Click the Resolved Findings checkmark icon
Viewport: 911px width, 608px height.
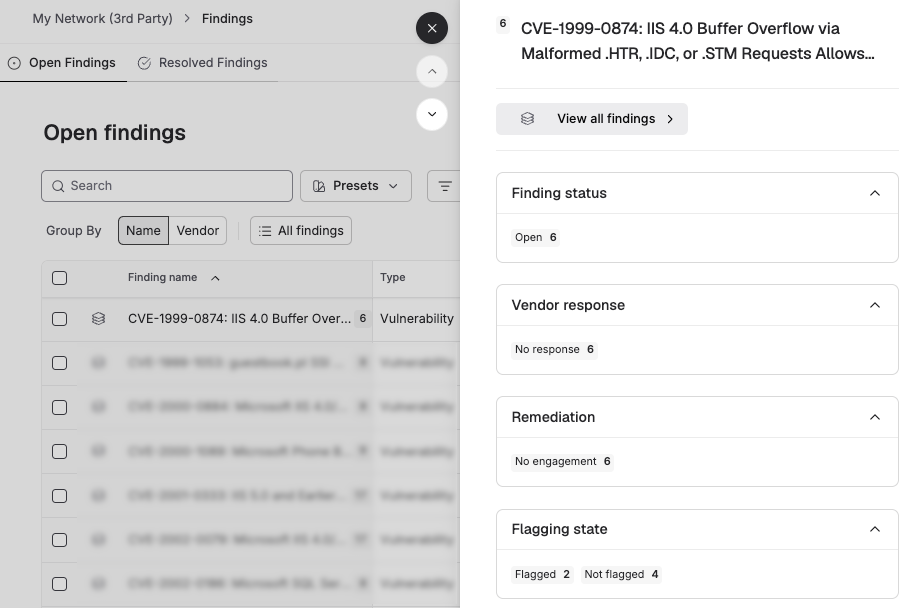click(144, 63)
